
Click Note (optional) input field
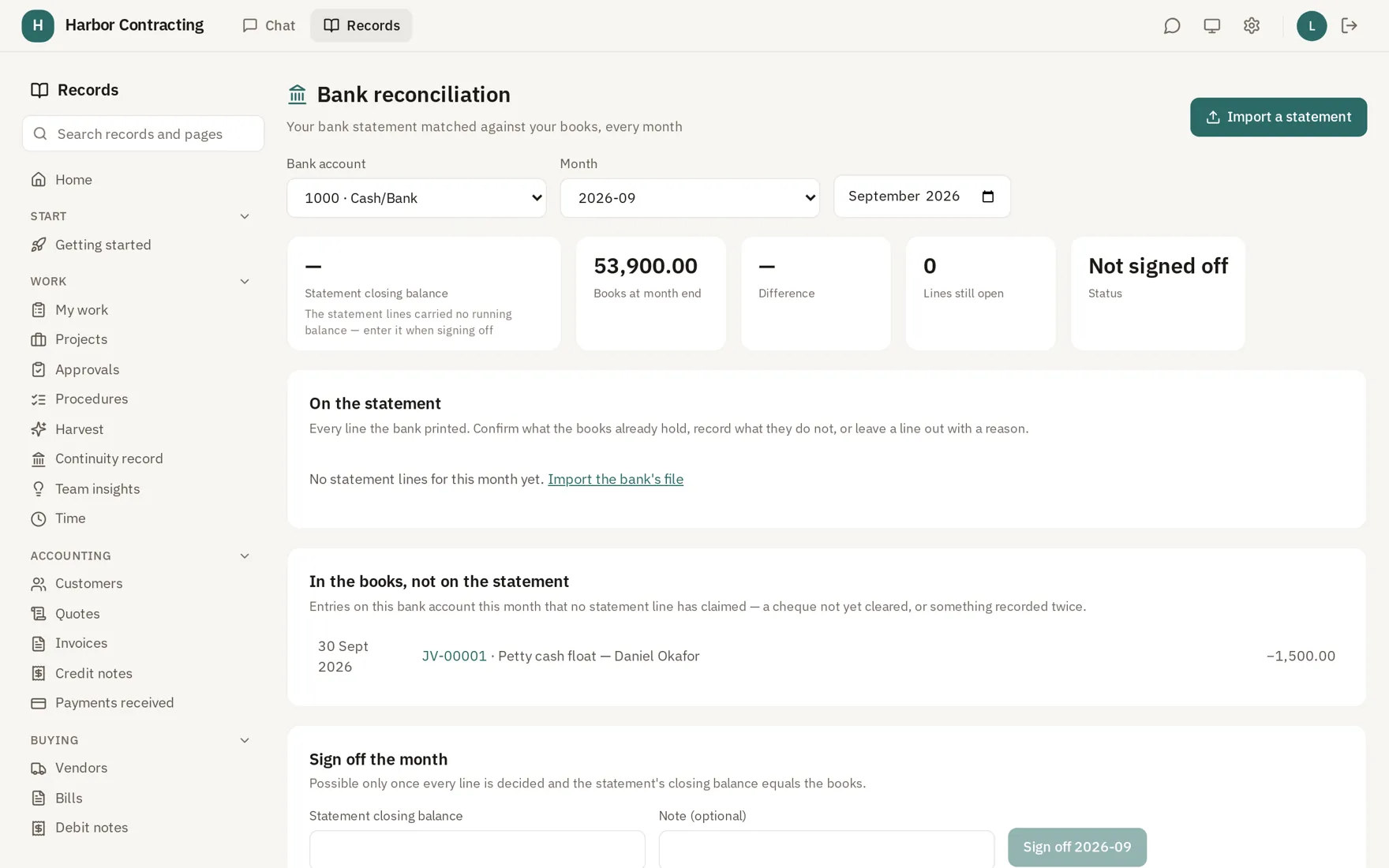(826, 849)
